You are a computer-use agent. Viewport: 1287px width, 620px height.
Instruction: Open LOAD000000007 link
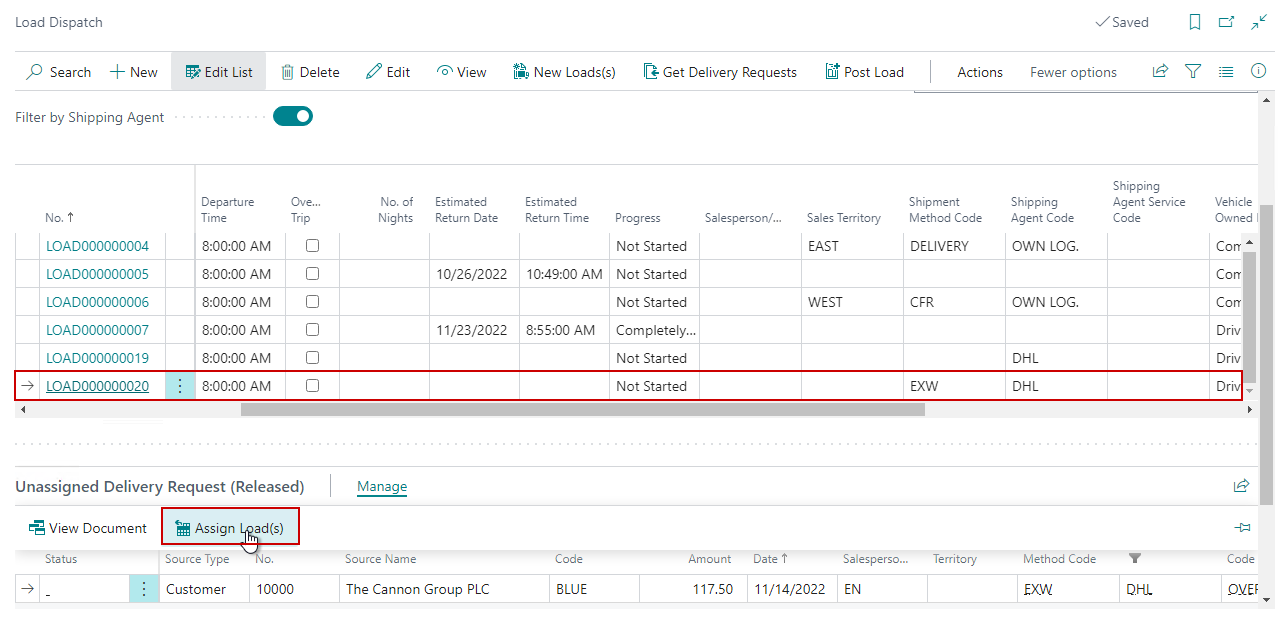(x=97, y=330)
